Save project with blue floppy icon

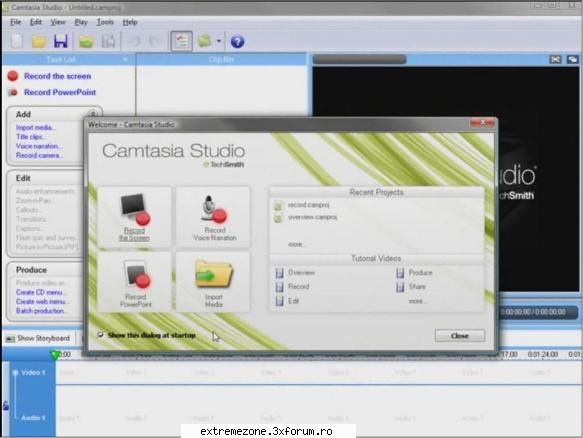tap(61, 41)
